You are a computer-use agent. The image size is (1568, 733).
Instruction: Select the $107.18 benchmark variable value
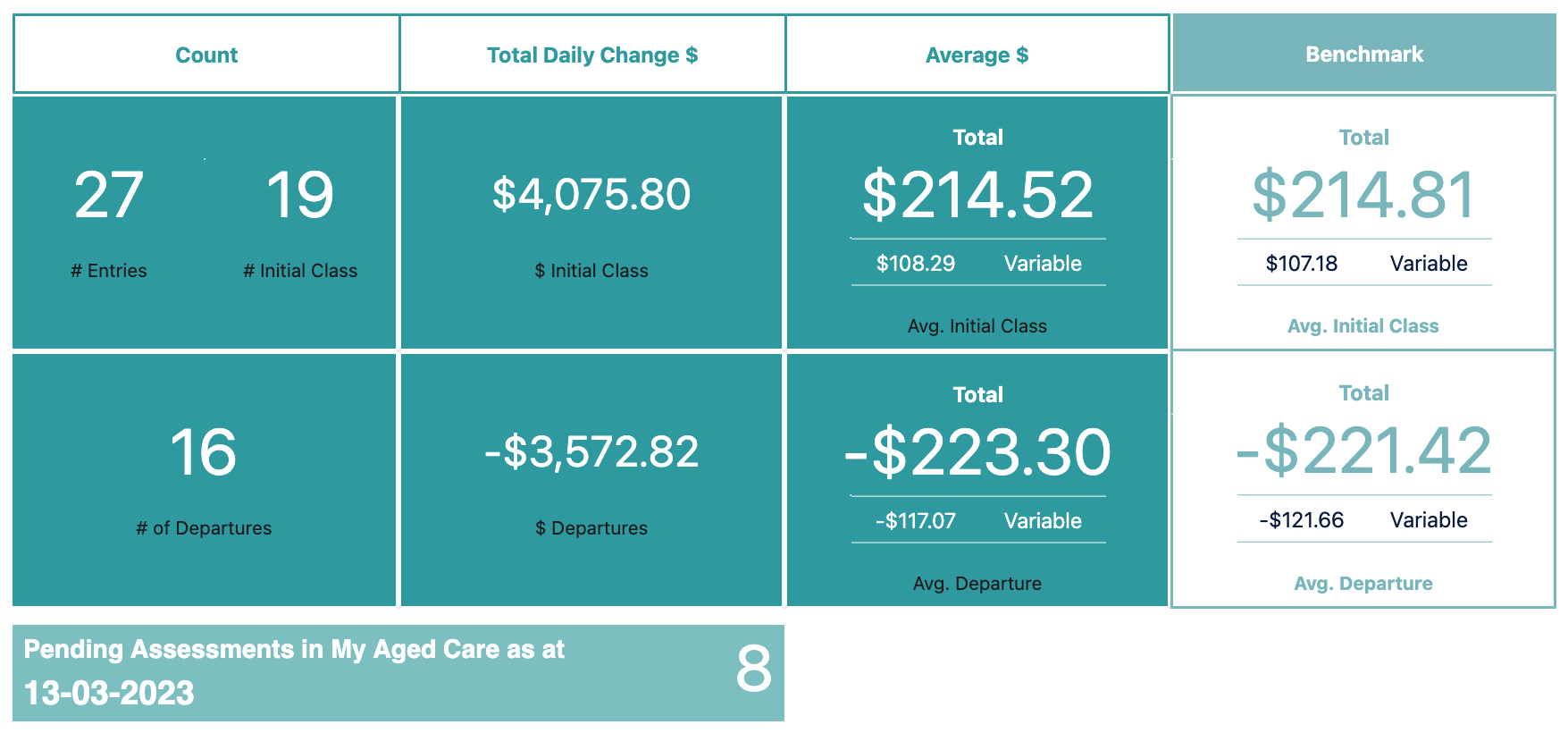point(1302,264)
